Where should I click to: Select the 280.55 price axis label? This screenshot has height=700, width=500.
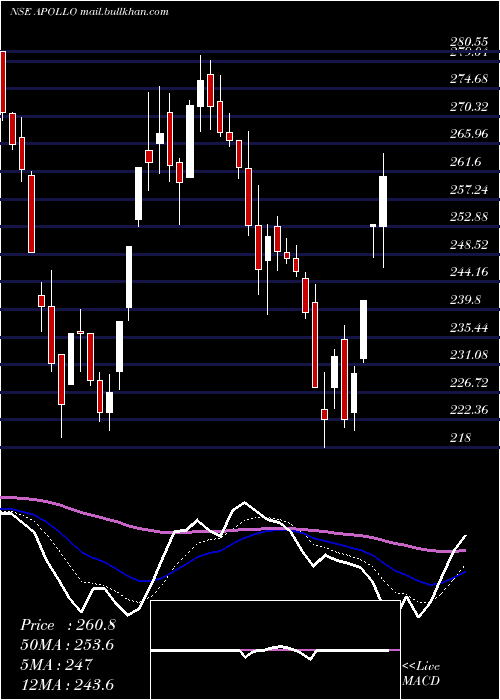pyautogui.click(x=469, y=42)
